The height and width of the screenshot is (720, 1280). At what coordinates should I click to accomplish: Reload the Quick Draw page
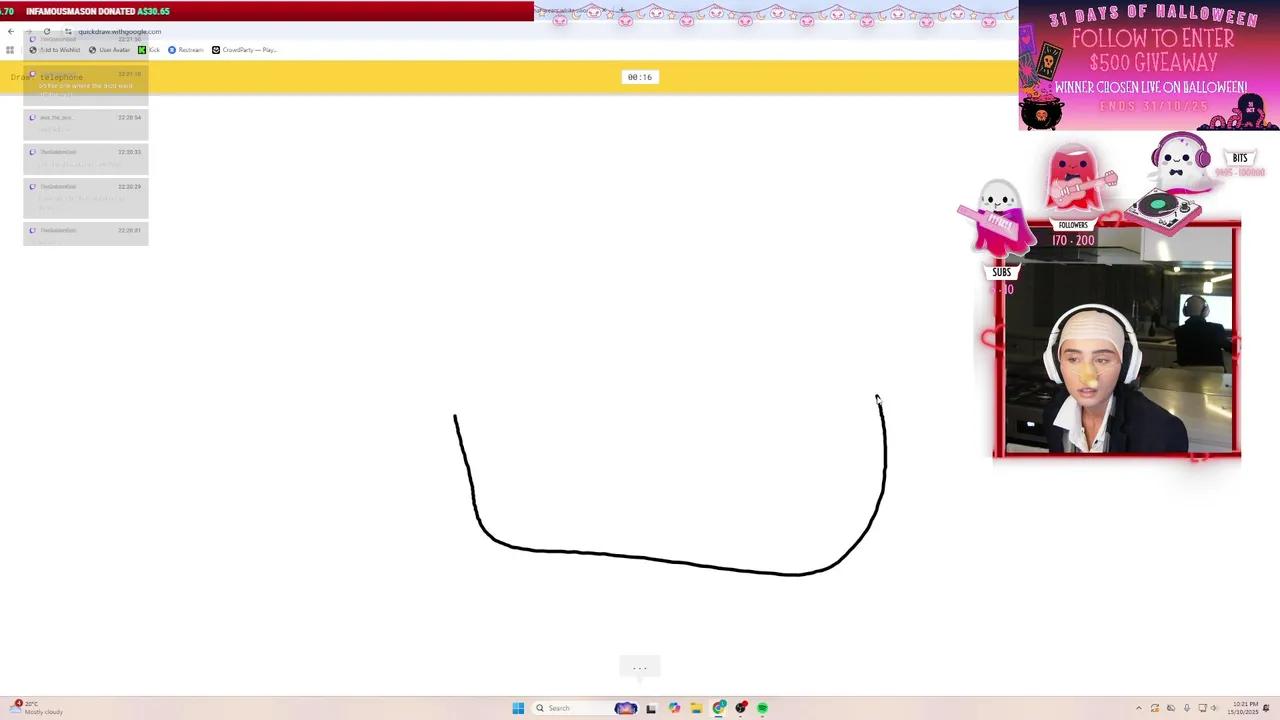point(47,32)
